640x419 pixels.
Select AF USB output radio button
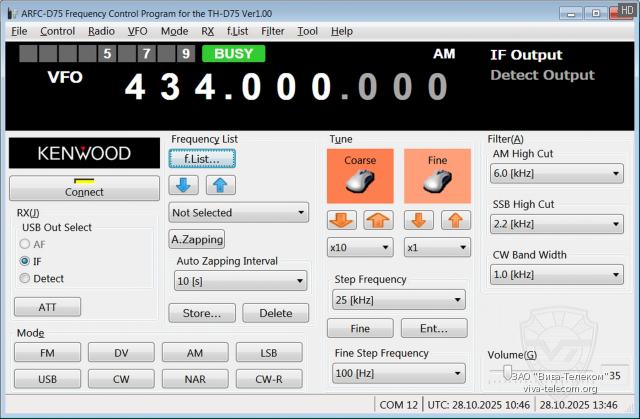point(24,244)
